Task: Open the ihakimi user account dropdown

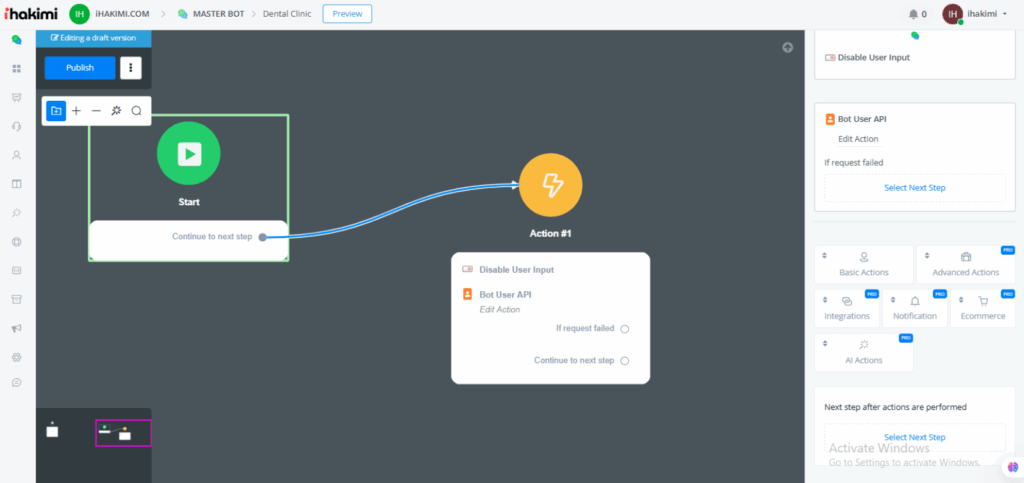Action: click(976, 14)
